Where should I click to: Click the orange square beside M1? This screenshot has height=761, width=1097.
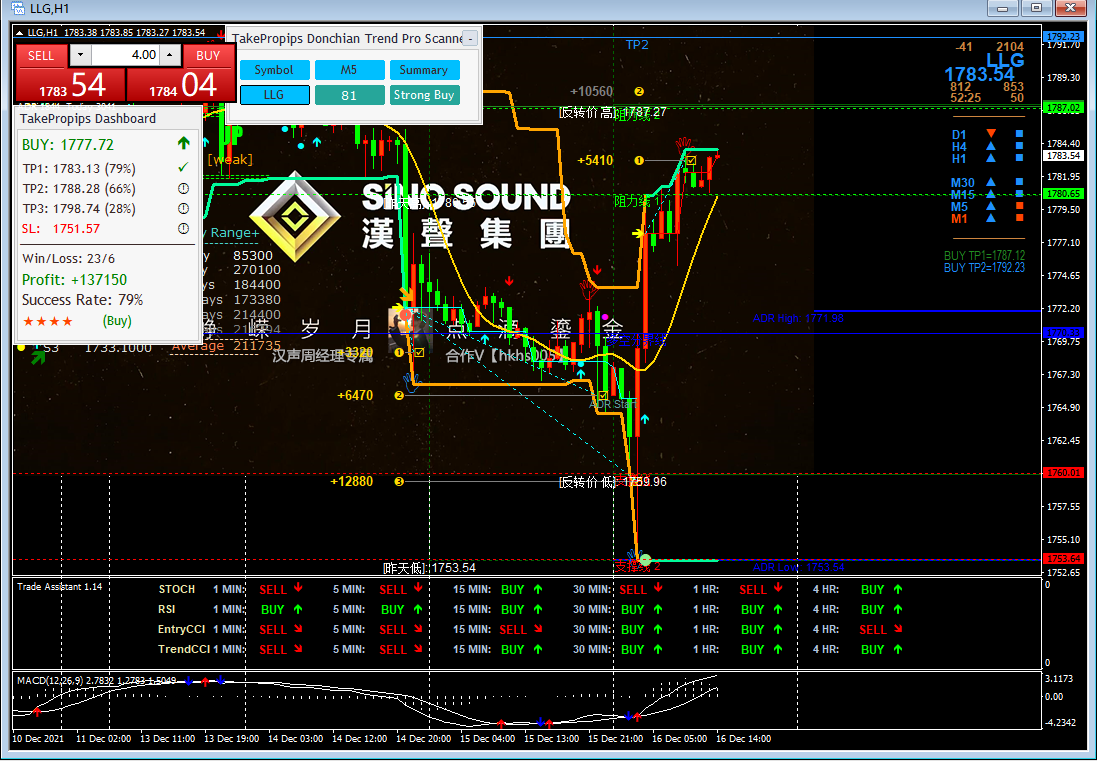pos(1019,218)
